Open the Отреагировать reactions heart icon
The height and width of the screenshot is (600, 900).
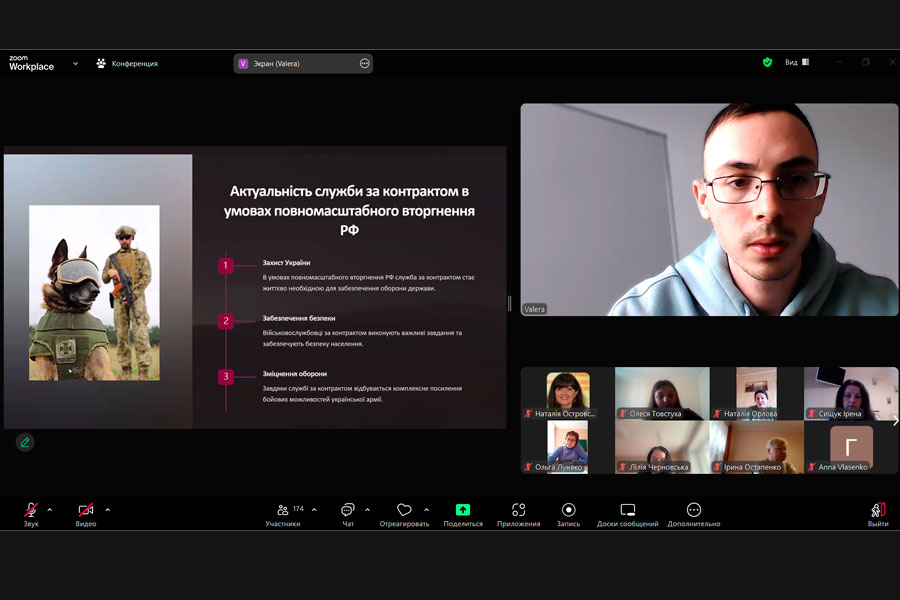404,510
